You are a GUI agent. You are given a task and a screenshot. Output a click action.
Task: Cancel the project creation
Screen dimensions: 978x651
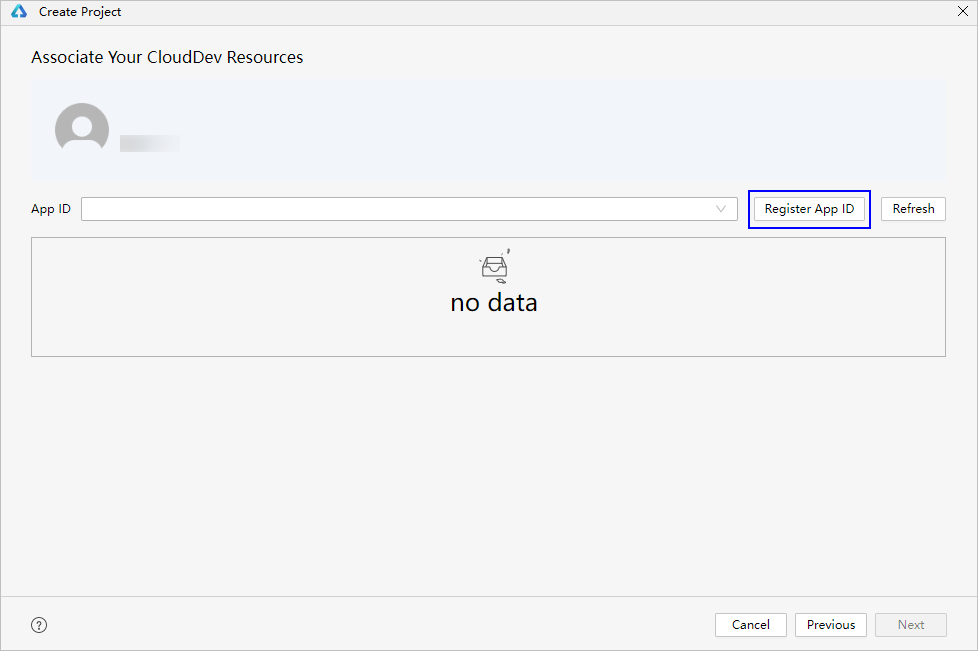pos(750,625)
